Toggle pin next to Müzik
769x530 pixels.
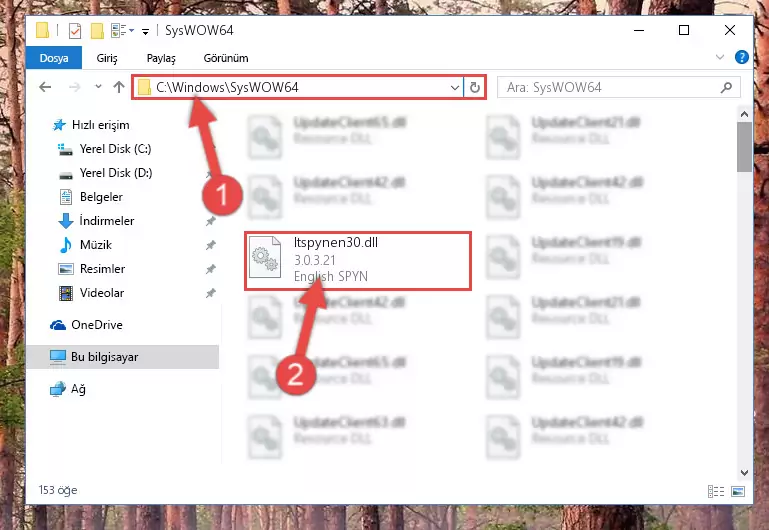click(210, 245)
